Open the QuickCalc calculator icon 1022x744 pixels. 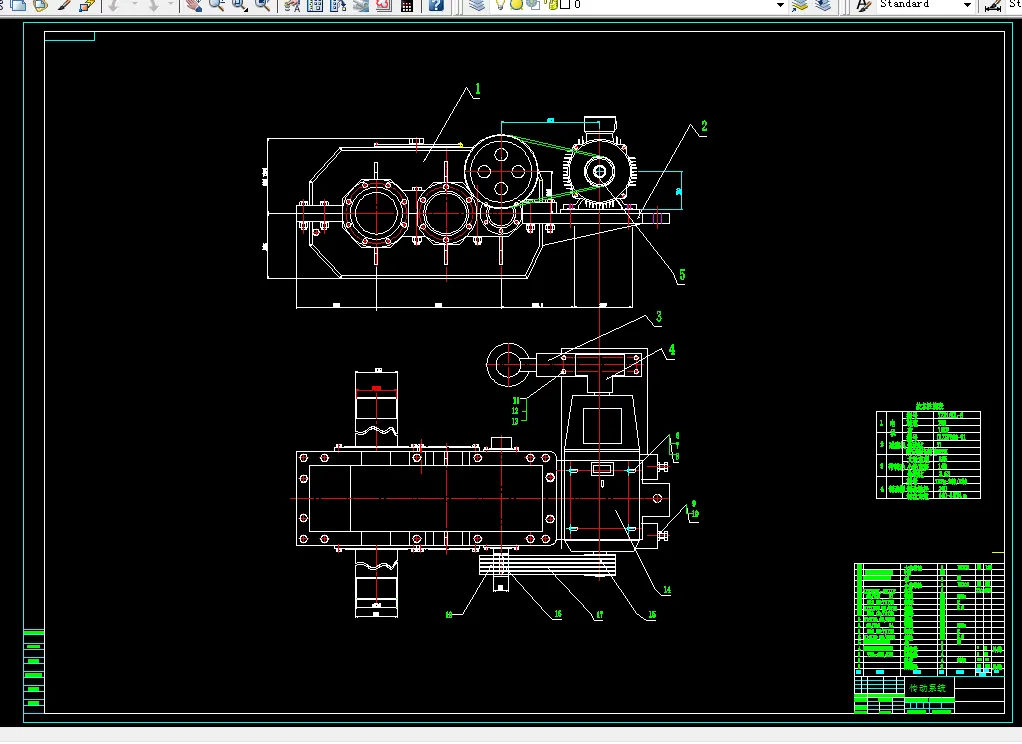click(407, 5)
